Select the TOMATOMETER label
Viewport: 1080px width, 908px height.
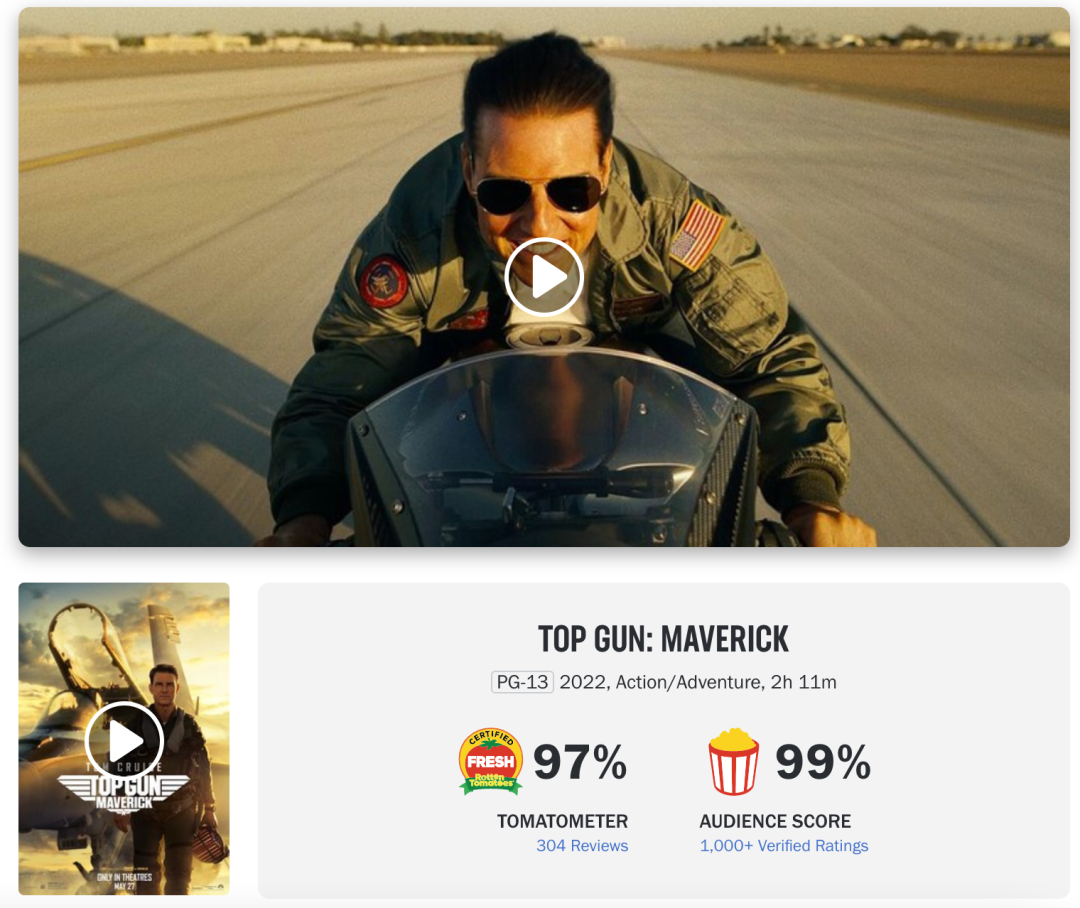pyautogui.click(x=563, y=821)
